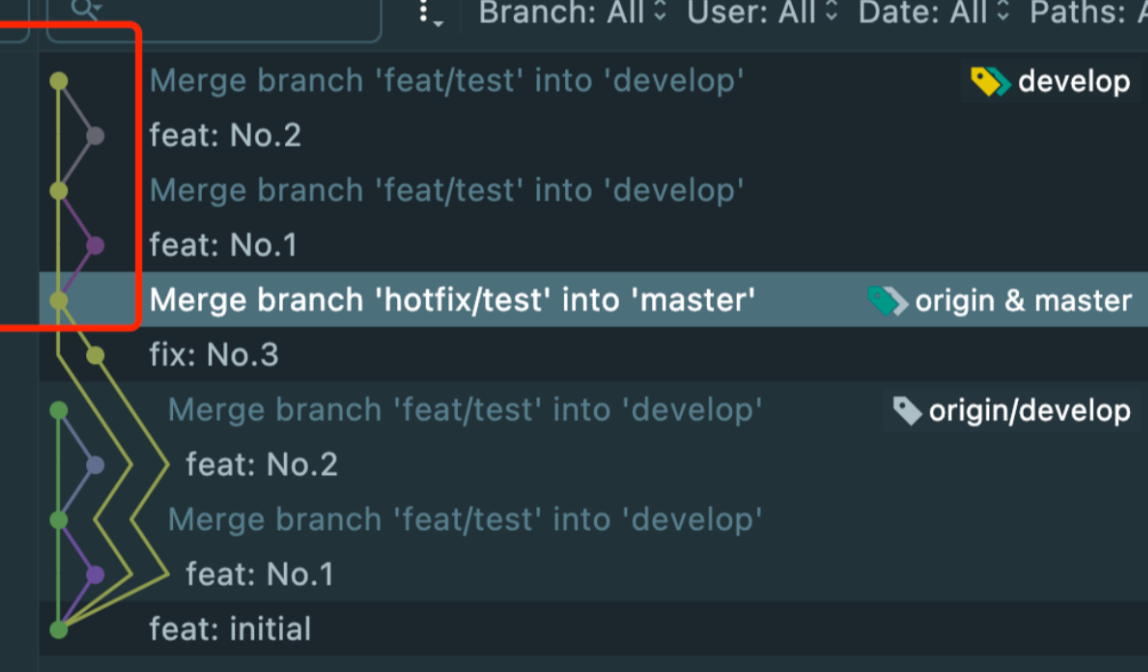Open the Branch: All filter dropdown

click(x=573, y=12)
